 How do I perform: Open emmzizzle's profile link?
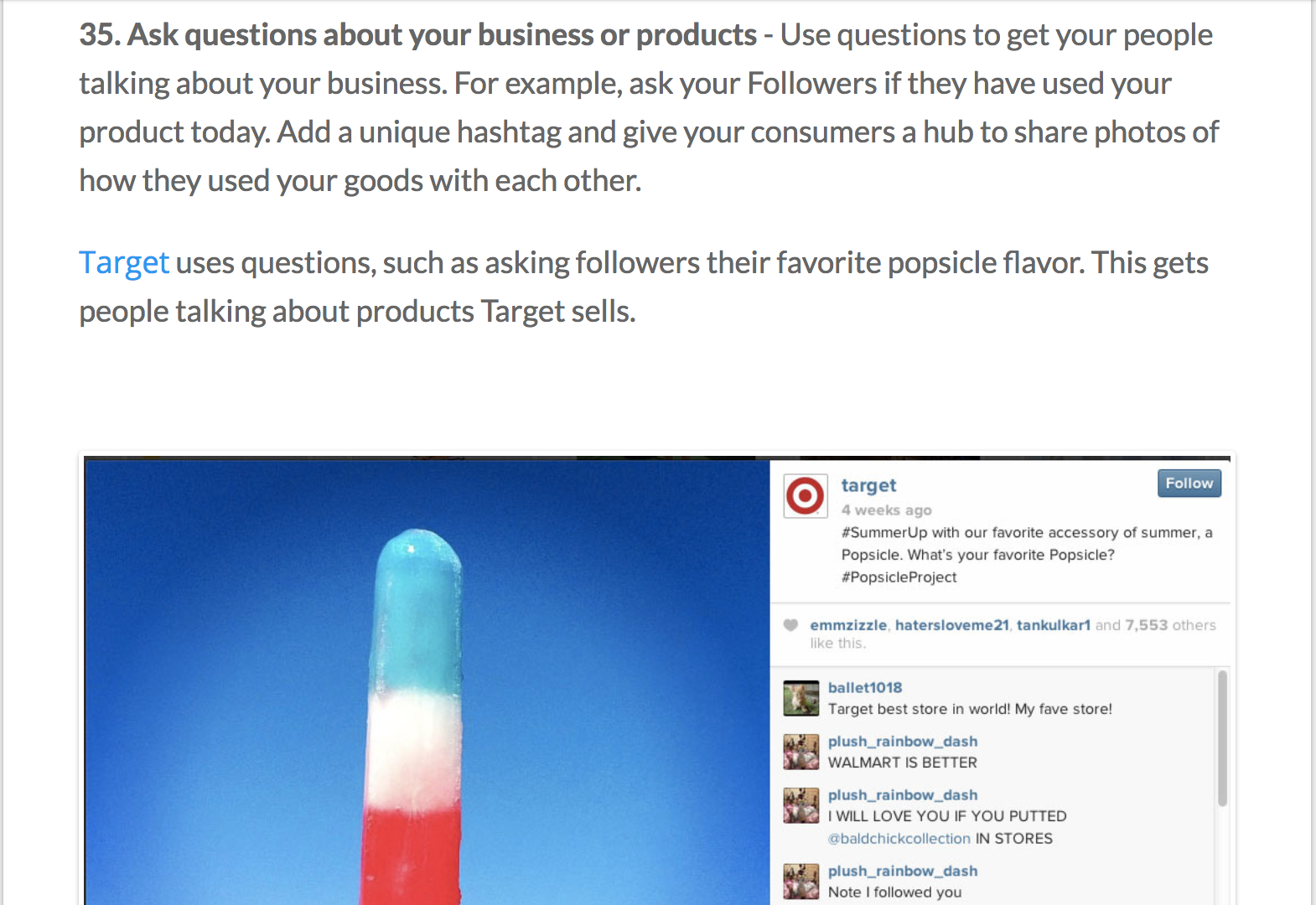tap(847, 625)
